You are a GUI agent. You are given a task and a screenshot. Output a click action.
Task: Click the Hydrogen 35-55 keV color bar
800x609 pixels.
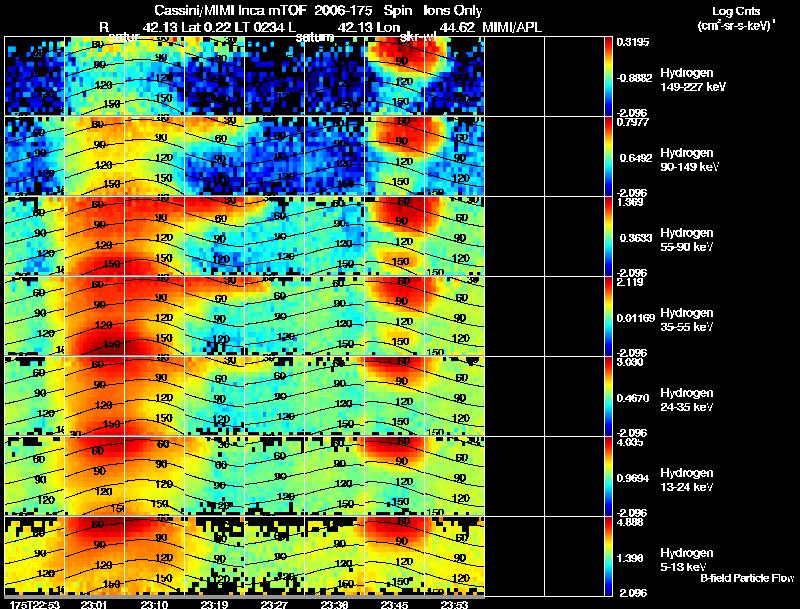[x=608, y=316]
